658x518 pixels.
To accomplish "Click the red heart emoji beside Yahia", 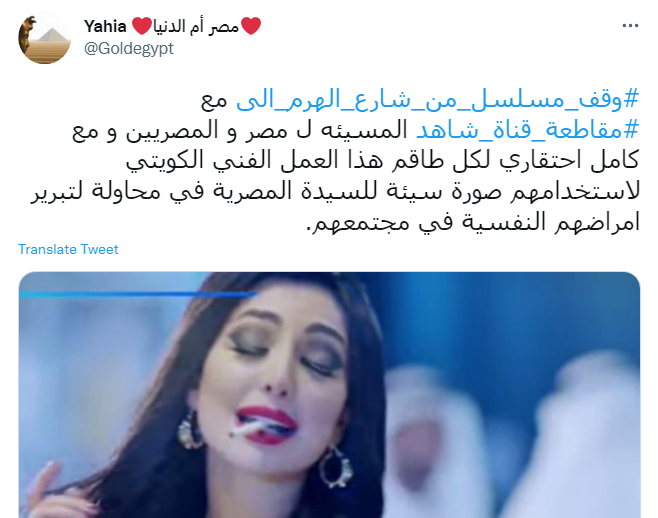I will (x=142, y=26).
